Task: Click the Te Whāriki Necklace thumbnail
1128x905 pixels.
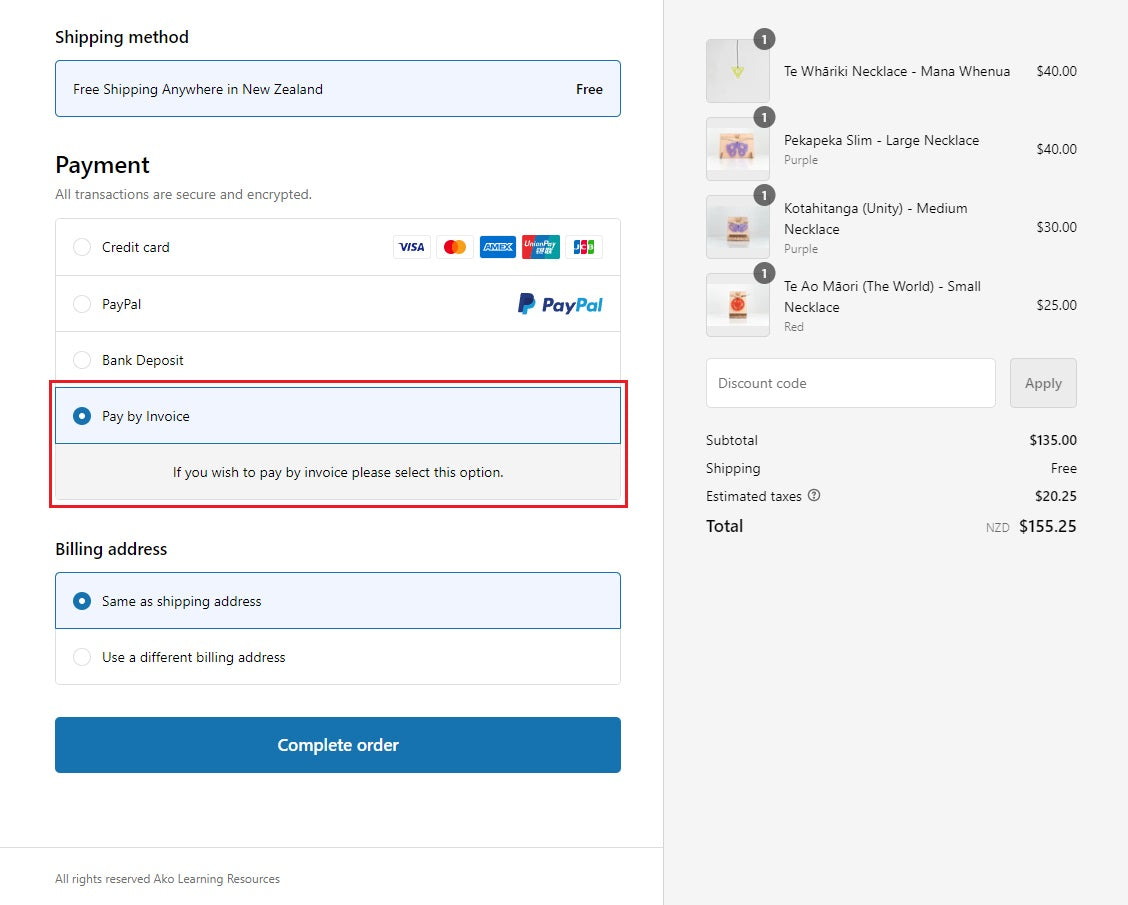Action: click(738, 71)
